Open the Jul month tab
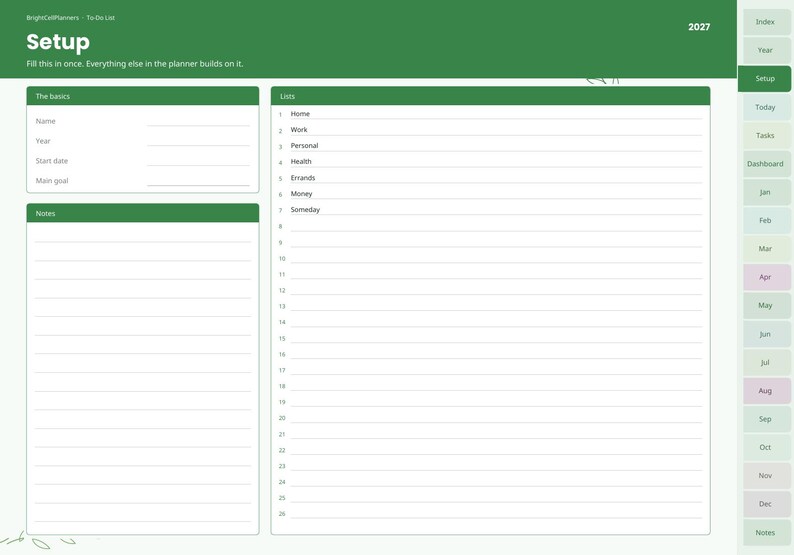Image resolution: width=794 pixels, height=555 pixels. point(765,362)
